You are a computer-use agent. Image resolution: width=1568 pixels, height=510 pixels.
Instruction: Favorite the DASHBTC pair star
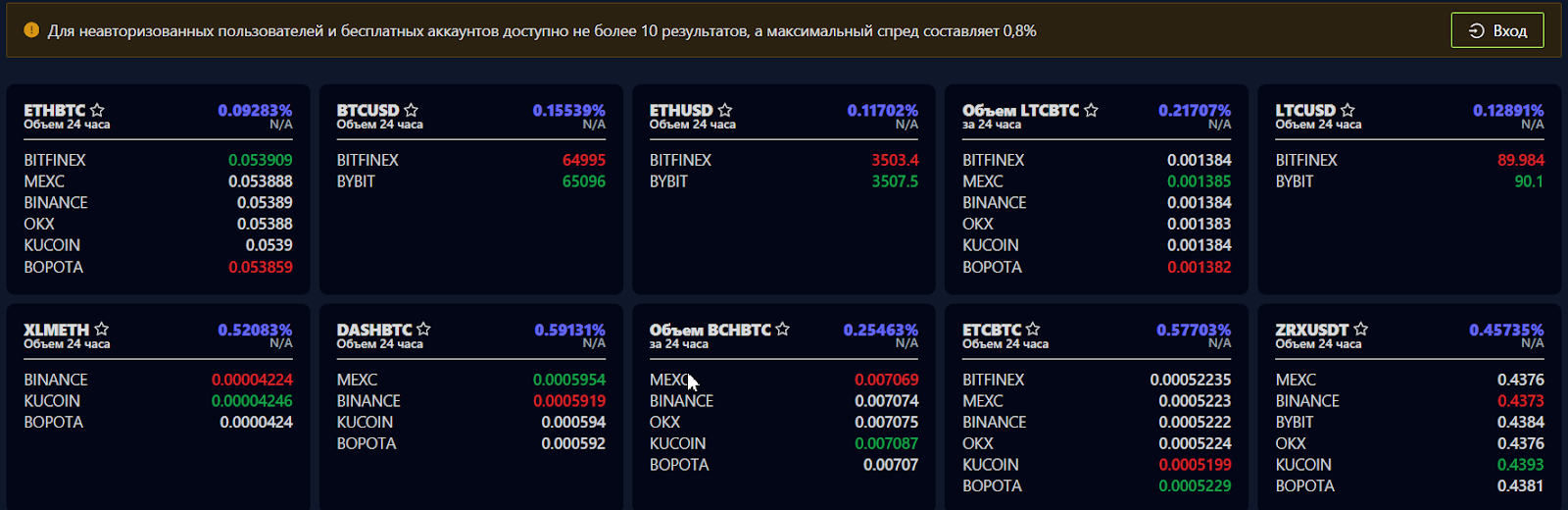pos(423,330)
